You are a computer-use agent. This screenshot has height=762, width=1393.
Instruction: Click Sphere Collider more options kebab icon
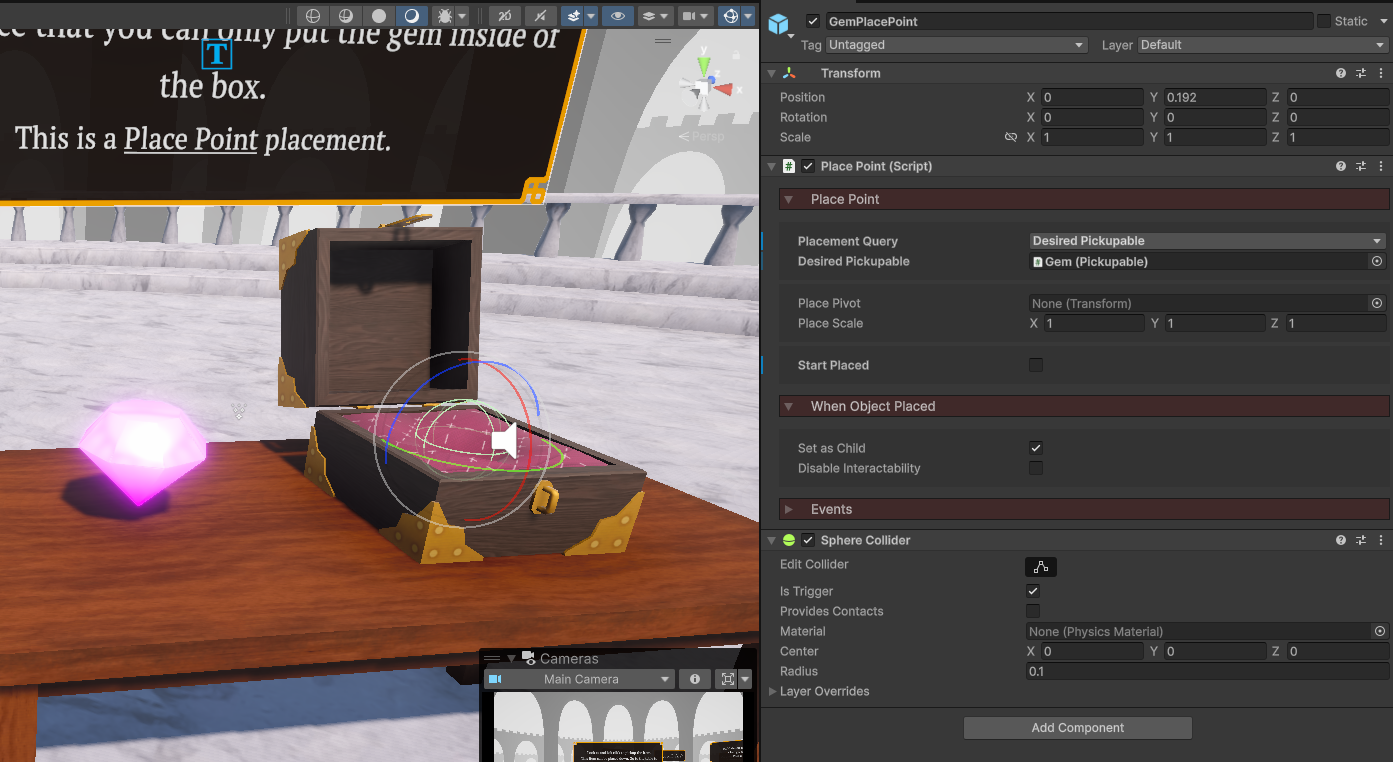pos(1380,540)
